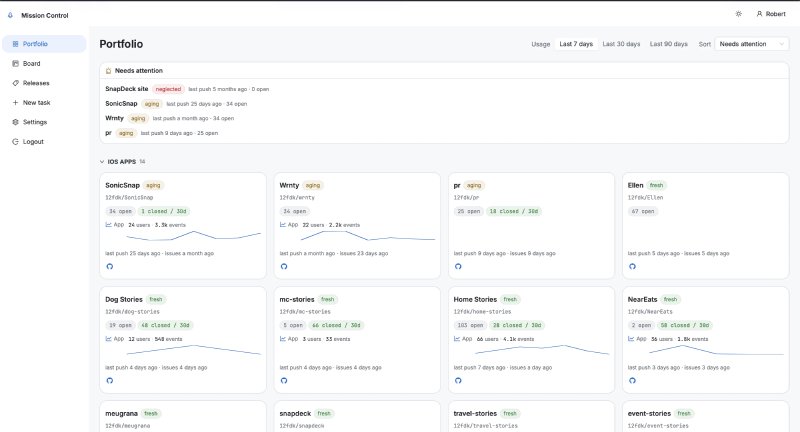Open Board in the sidebar

(44, 63)
